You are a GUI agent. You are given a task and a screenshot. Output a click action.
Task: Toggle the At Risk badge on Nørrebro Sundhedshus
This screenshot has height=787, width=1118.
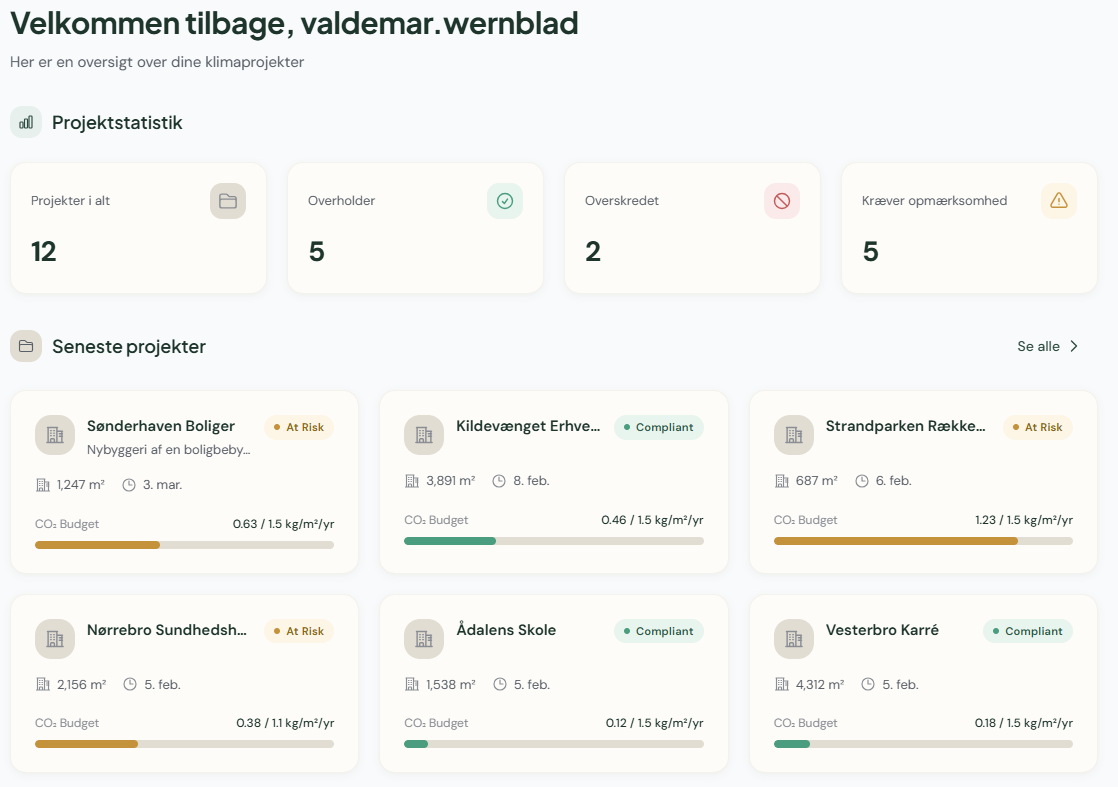click(299, 631)
